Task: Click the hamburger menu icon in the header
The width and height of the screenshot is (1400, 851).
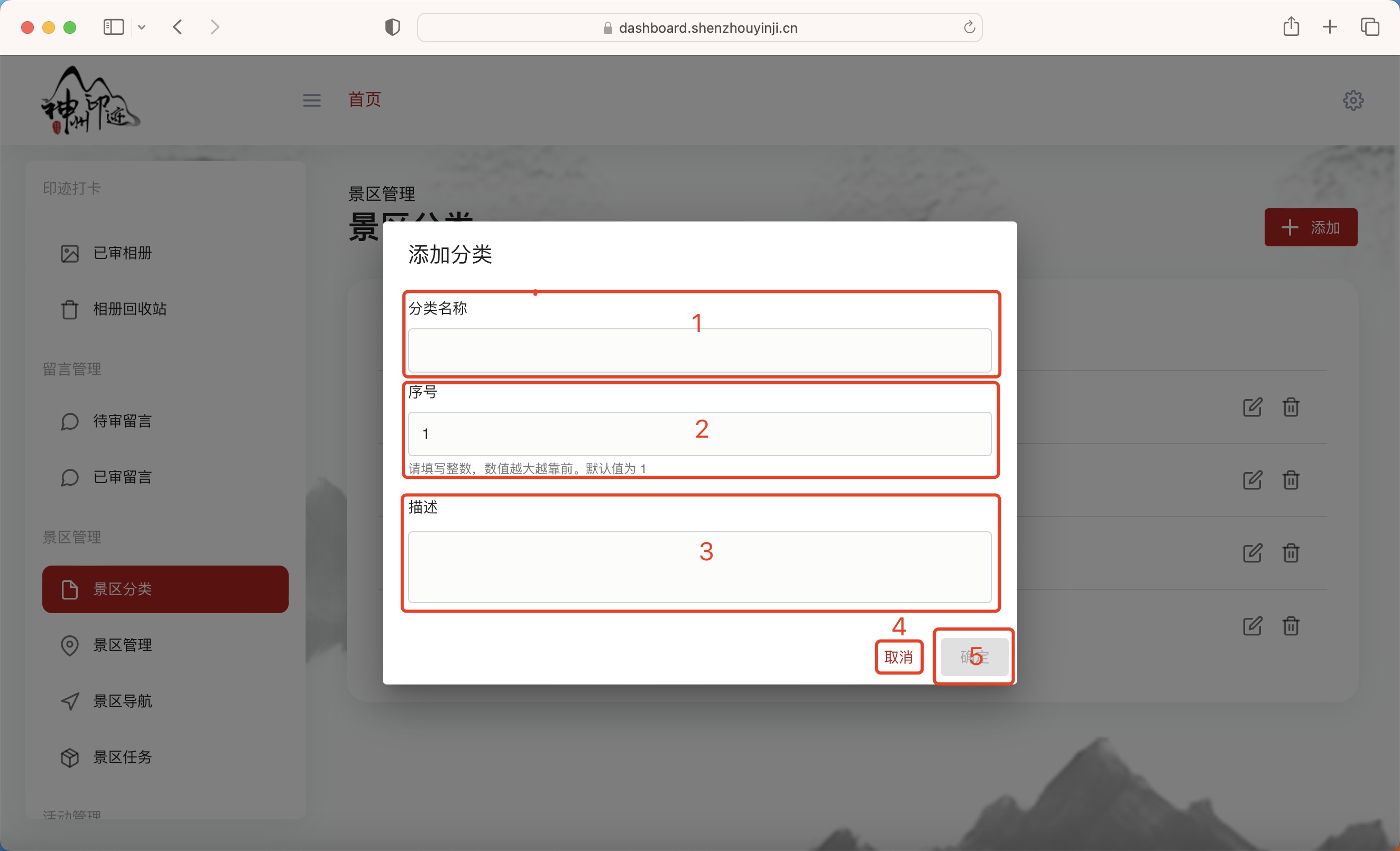Action: [311, 100]
